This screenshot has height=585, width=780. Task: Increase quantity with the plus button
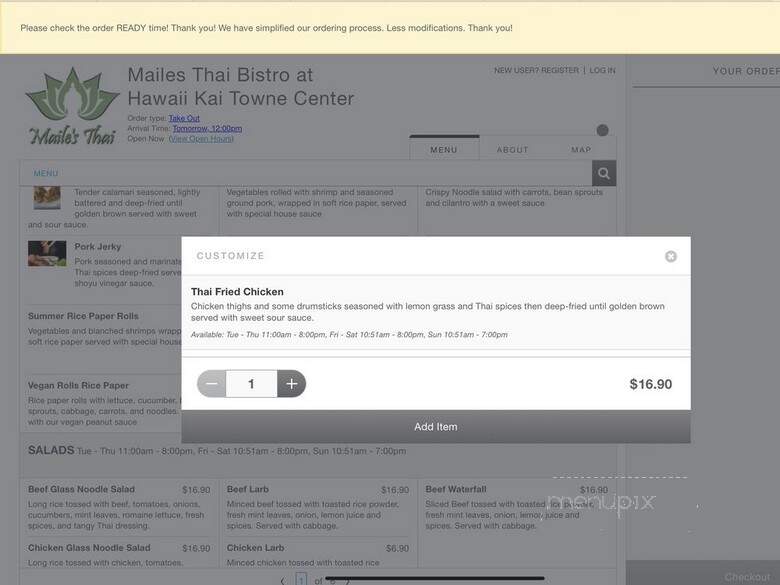292,384
